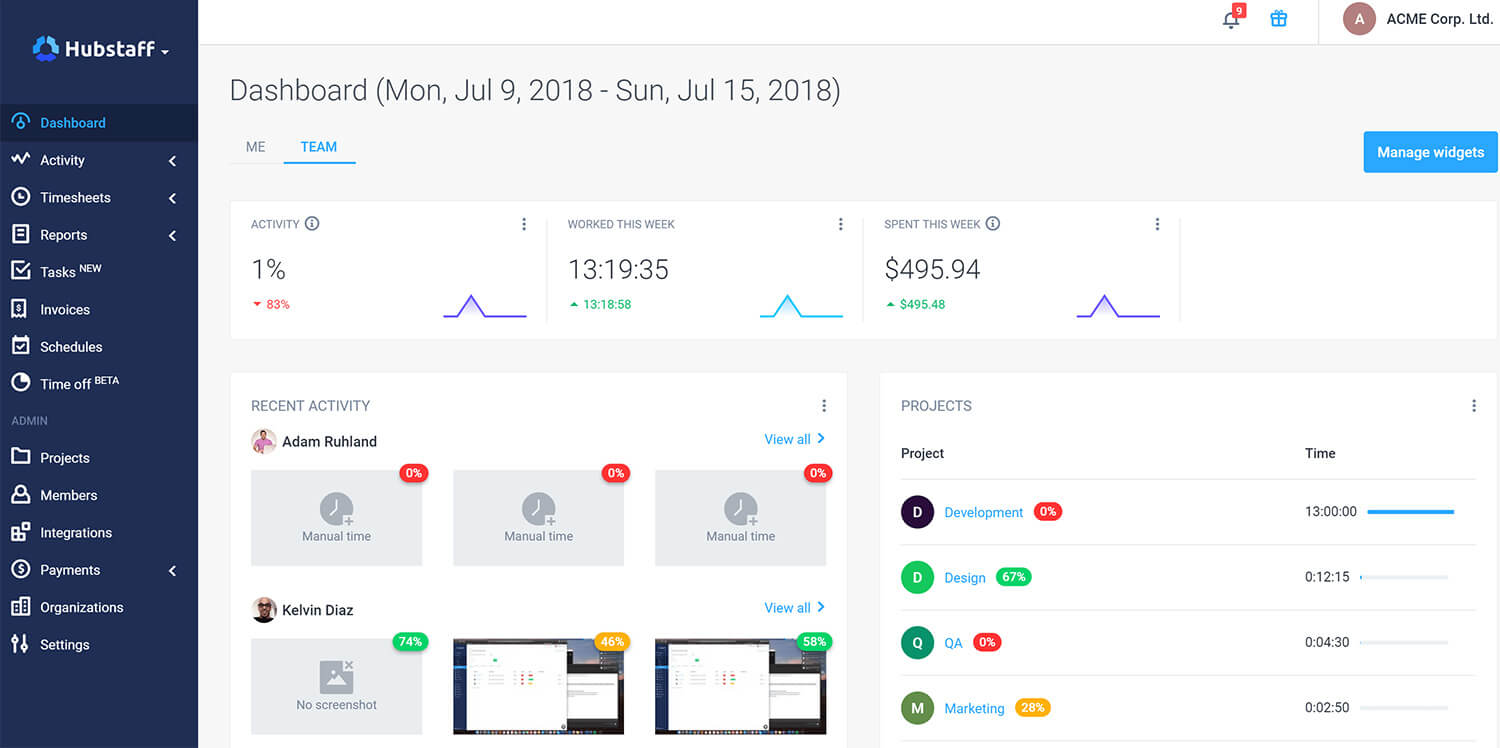
Task: Click the Schedules calendar icon in sidebar
Action: coord(20,346)
